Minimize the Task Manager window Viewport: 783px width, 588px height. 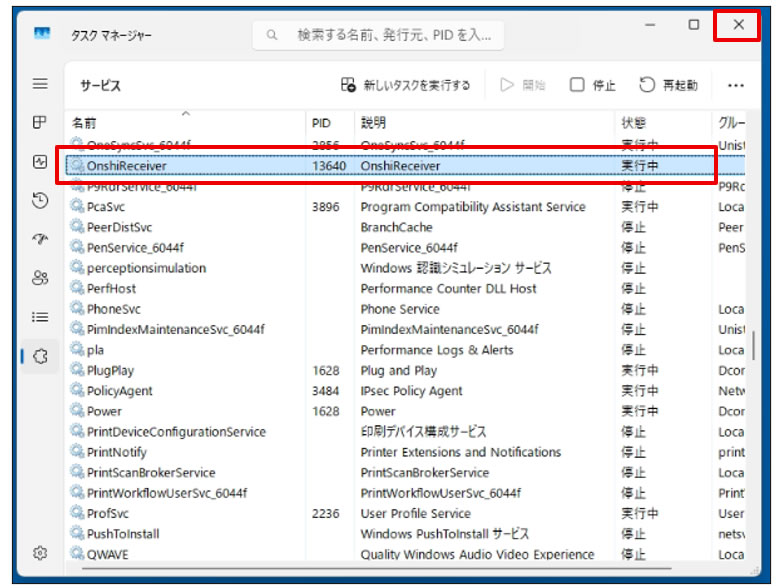pos(650,24)
